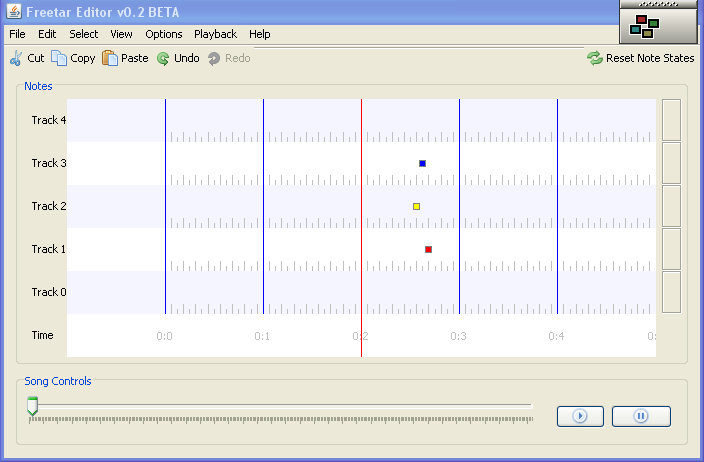Click the Paste clipboard icon

pyautogui.click(x=110, y=58)
